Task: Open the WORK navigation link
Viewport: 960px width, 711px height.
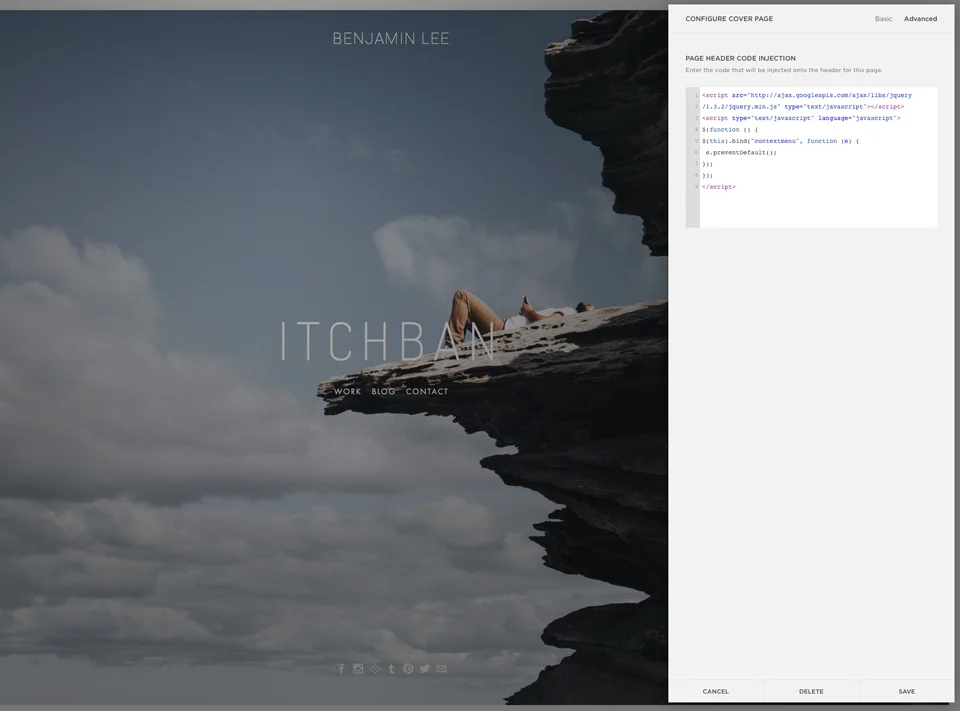Action: point(347,391)
